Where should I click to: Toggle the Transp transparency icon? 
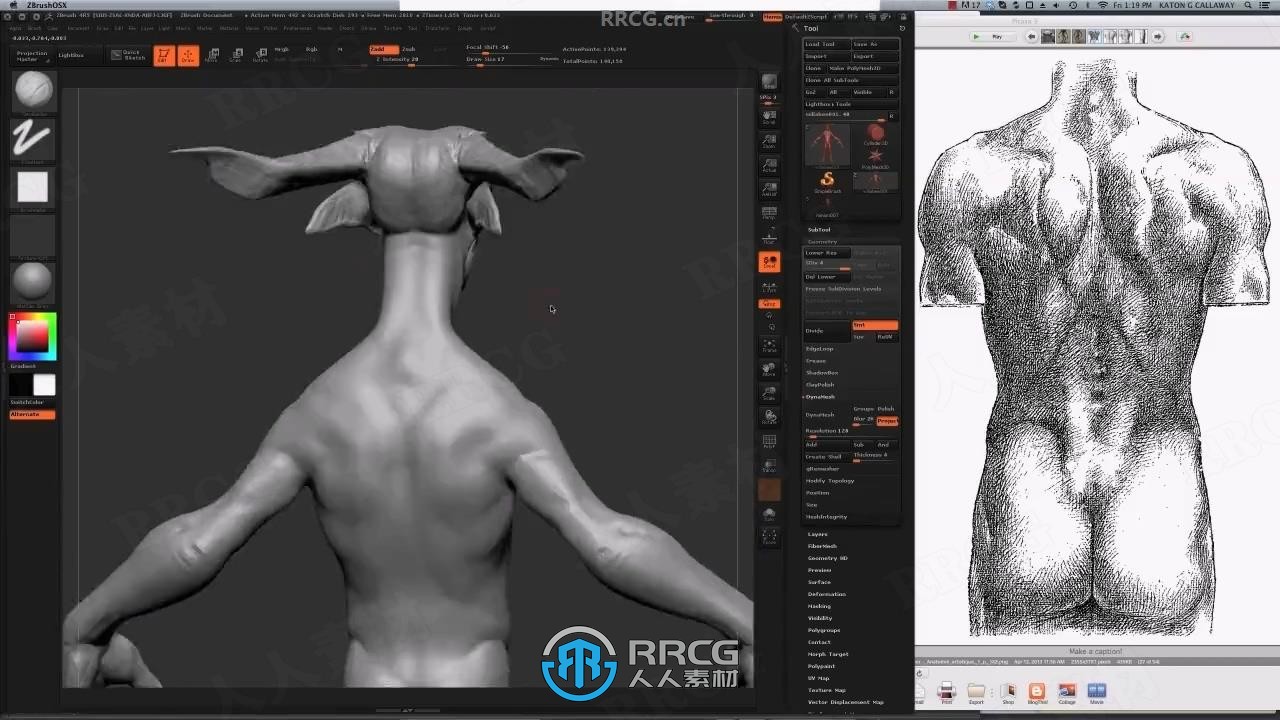pyautogui.click(x=769, y=466)
